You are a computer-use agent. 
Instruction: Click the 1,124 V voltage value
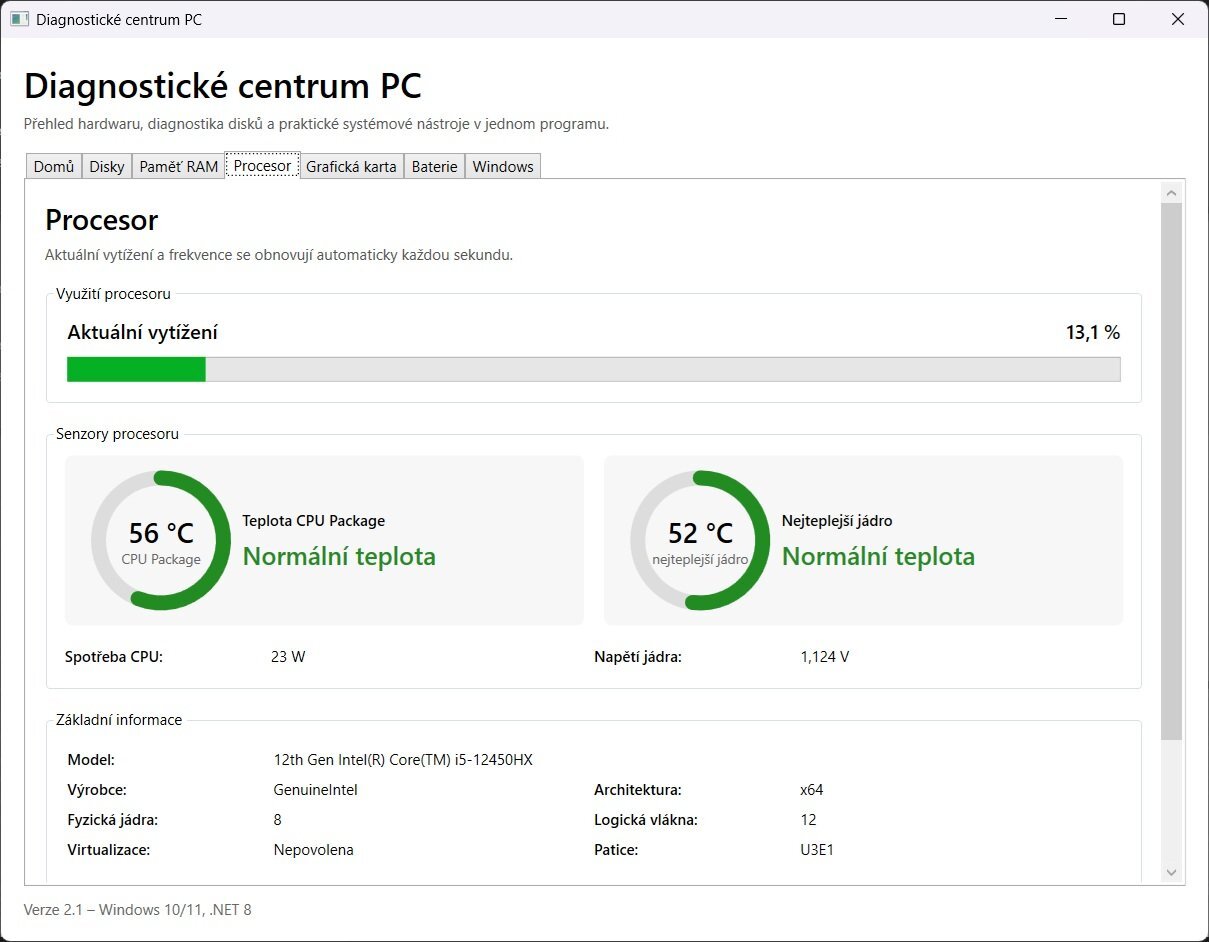click(x=825, y=657)
